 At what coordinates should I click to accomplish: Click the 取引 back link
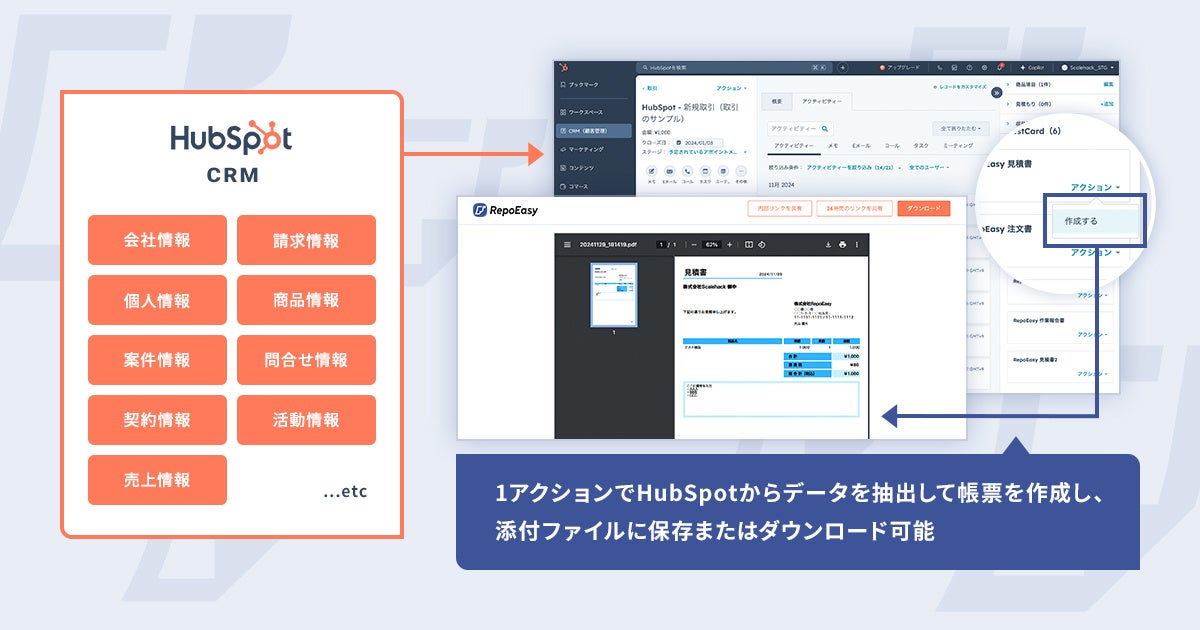click(x=650, y=88)
